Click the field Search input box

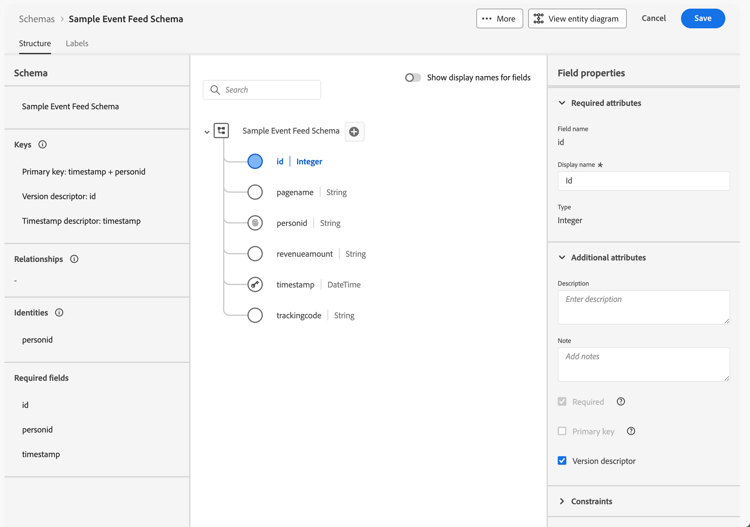[262, 90]
